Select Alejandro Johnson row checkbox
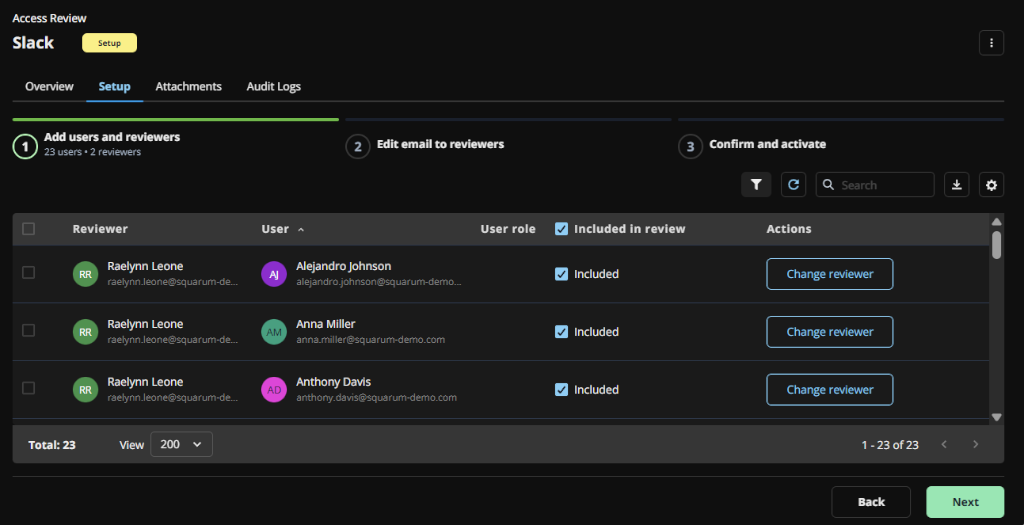 (28, 272)
